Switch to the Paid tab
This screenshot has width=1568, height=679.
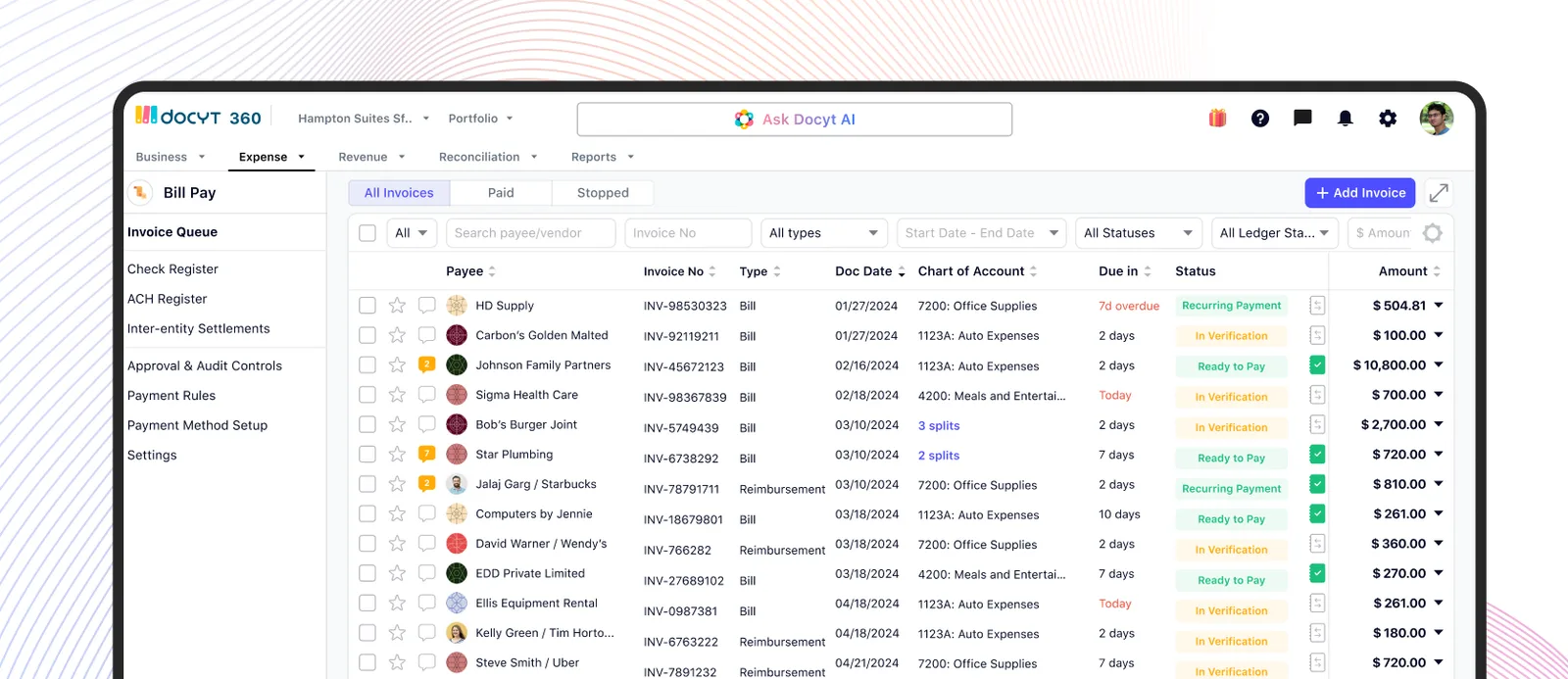point(501,193)
